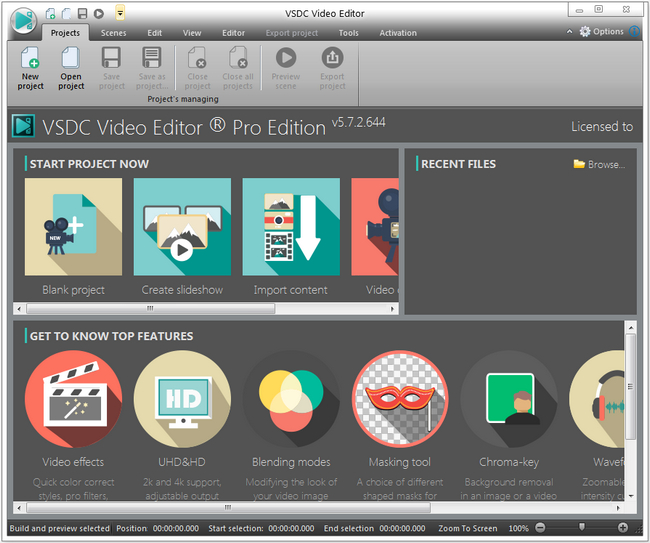Click the Open project ribbon icon
Viewport: 650px width, 543px height.
[71, 58]
